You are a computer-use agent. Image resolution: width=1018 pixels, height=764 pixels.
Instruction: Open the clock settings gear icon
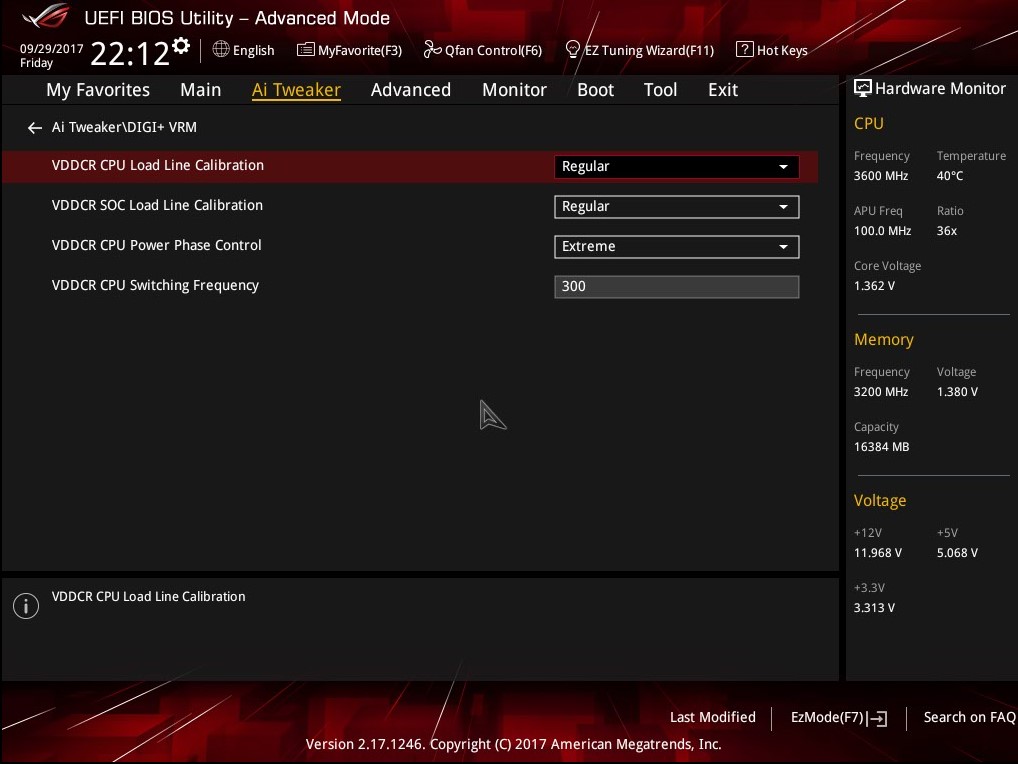181,45
